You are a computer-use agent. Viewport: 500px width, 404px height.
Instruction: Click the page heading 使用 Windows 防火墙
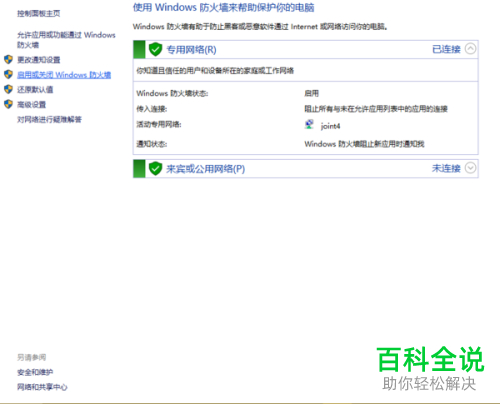[x=224, y=7]
